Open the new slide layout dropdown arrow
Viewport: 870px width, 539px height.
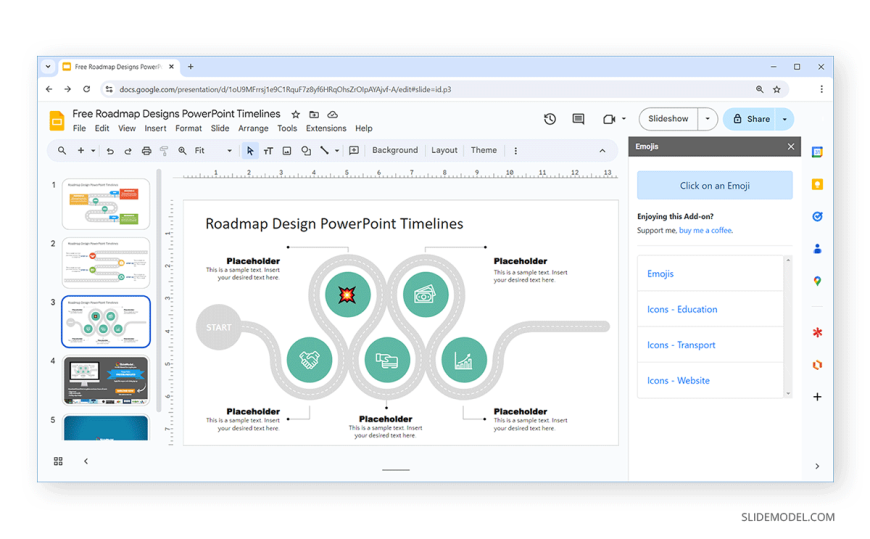click(x=93, y=150)
